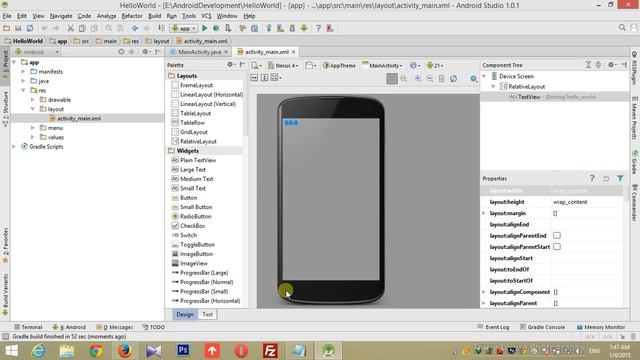Open the Nexus 4 device dropdown
This screenshot has width=640, height=360.
[x=283, y=65]
